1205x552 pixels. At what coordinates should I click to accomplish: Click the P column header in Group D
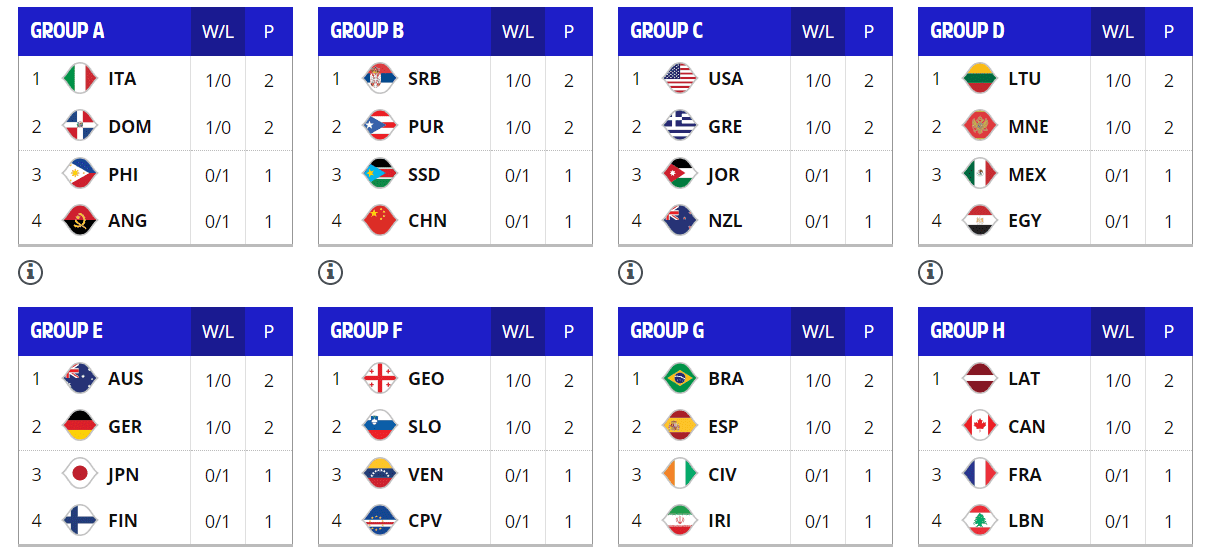point(1168,31)
